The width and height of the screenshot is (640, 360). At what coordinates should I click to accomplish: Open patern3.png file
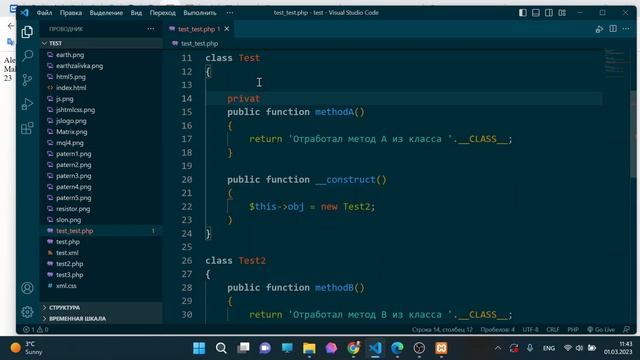point(73,176)
